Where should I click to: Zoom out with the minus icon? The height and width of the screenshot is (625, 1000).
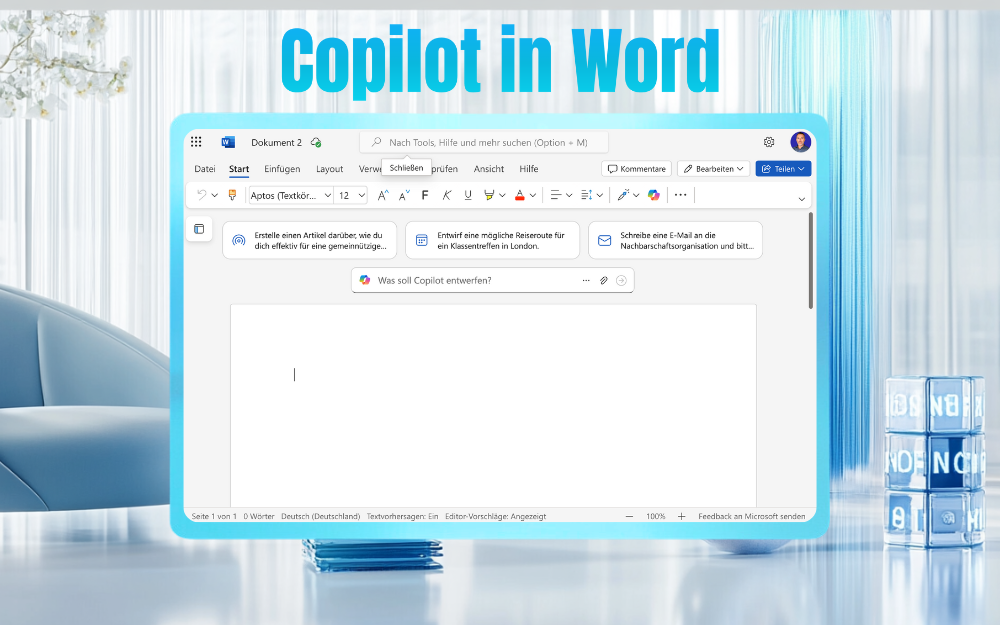tap(629, 516)
